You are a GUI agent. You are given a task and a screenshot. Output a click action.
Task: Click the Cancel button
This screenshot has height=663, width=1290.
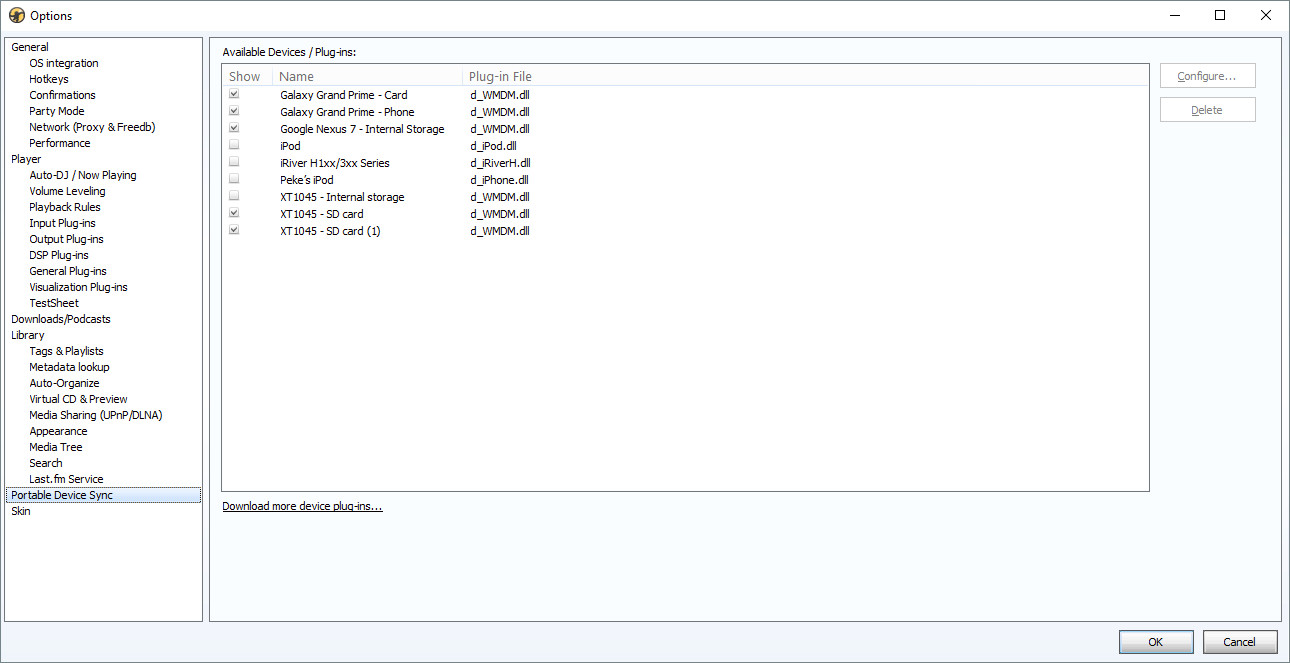click(1240, 642)
